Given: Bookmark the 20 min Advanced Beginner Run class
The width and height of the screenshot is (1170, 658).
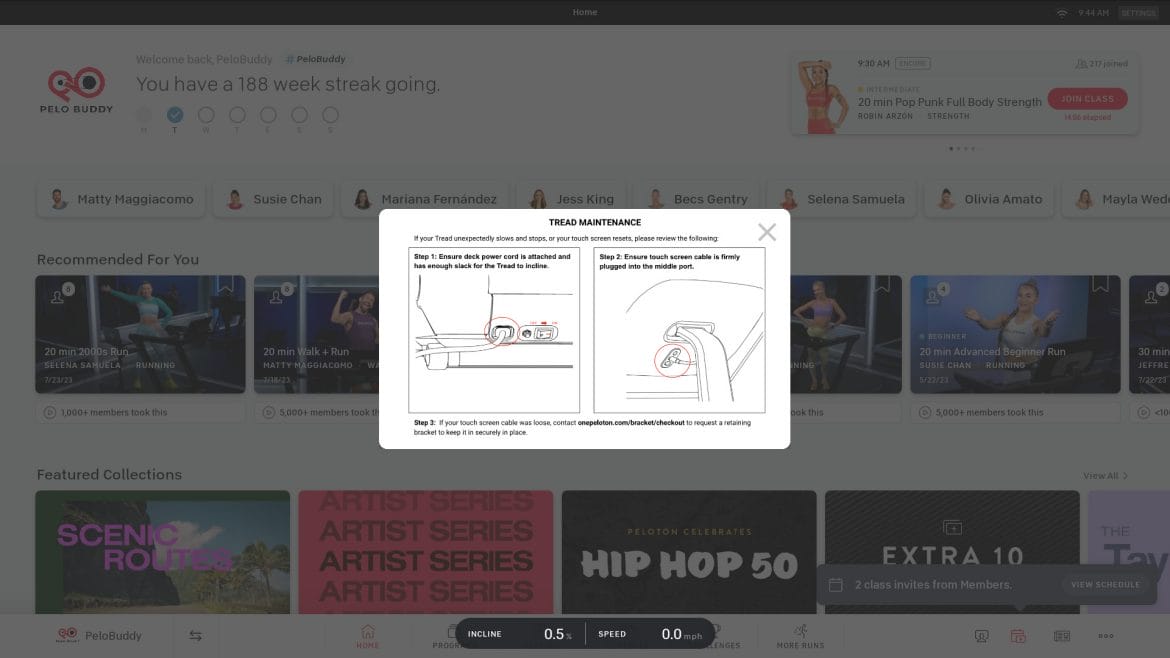Looking at the screenshot, I should (x=1101, y=284).
